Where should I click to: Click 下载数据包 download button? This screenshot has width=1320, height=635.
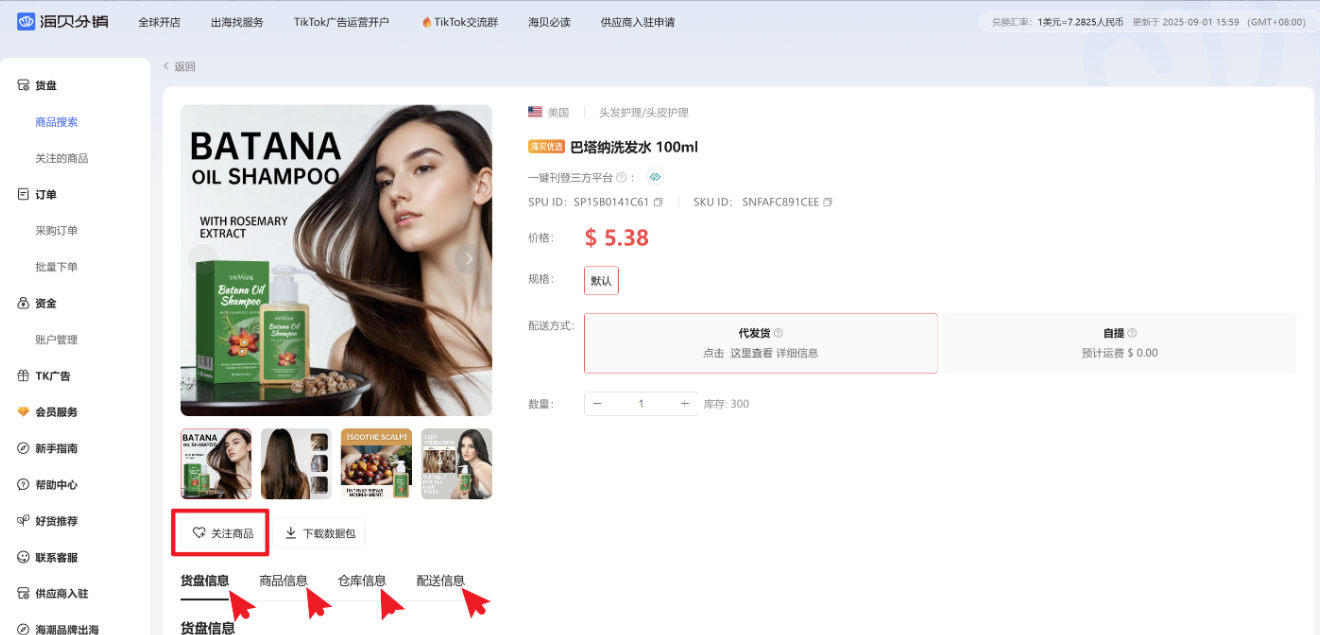click(x=320, y=533)
